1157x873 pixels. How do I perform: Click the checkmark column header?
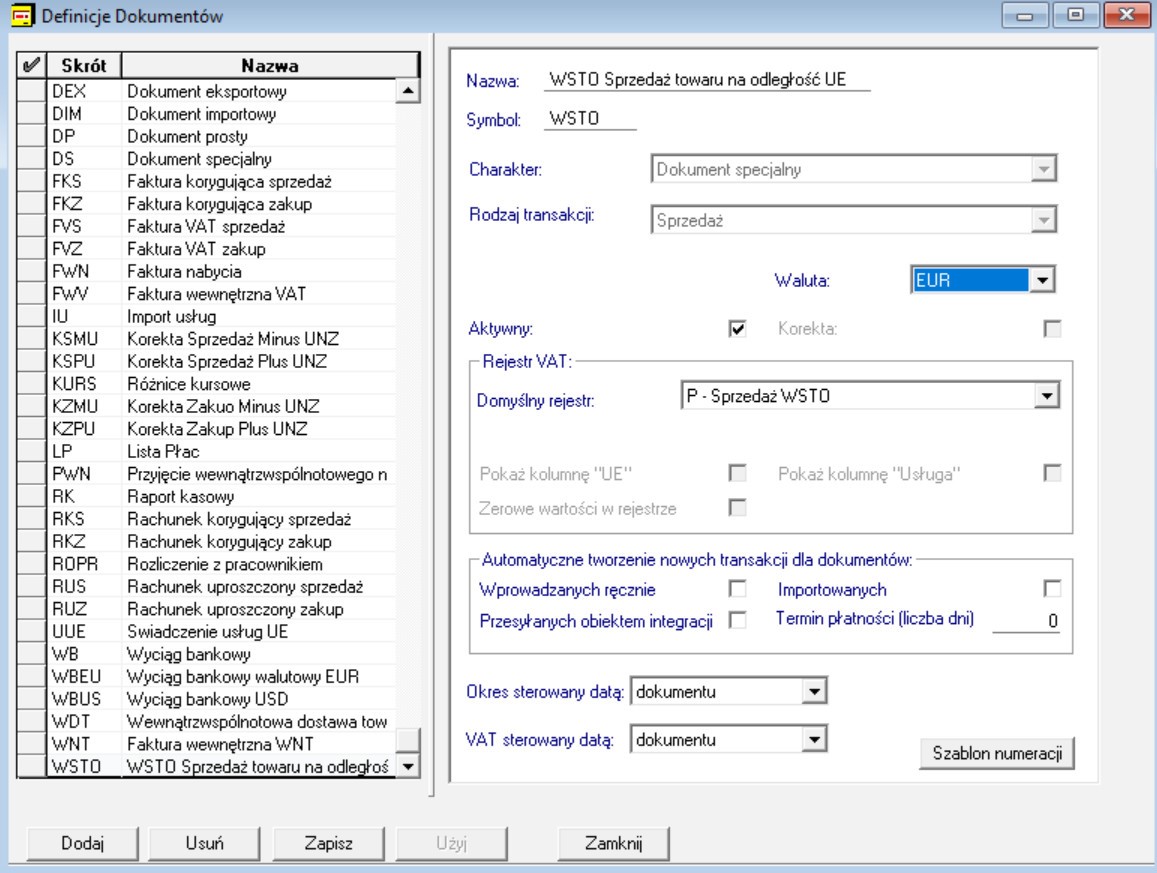coord(32,66)
